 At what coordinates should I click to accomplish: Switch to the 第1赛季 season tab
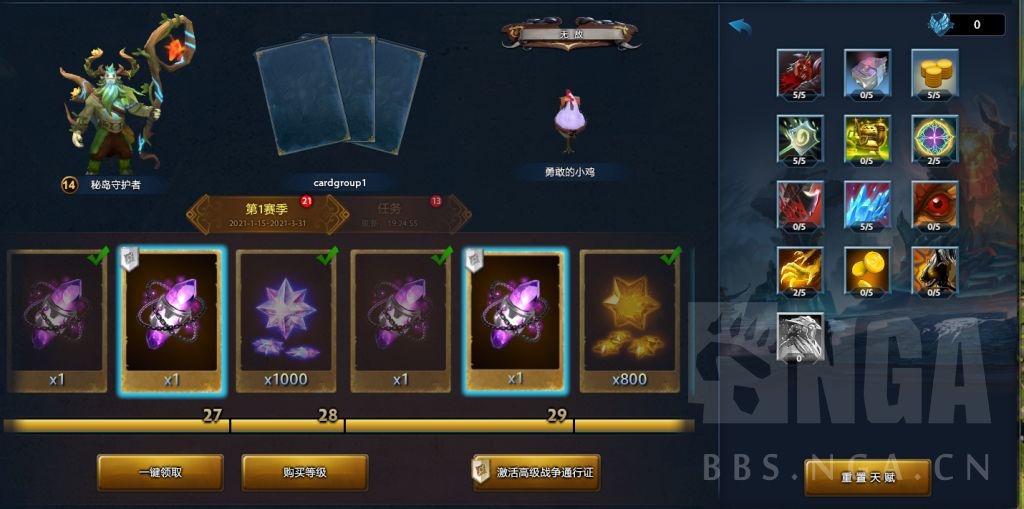[x=267, y=214]
